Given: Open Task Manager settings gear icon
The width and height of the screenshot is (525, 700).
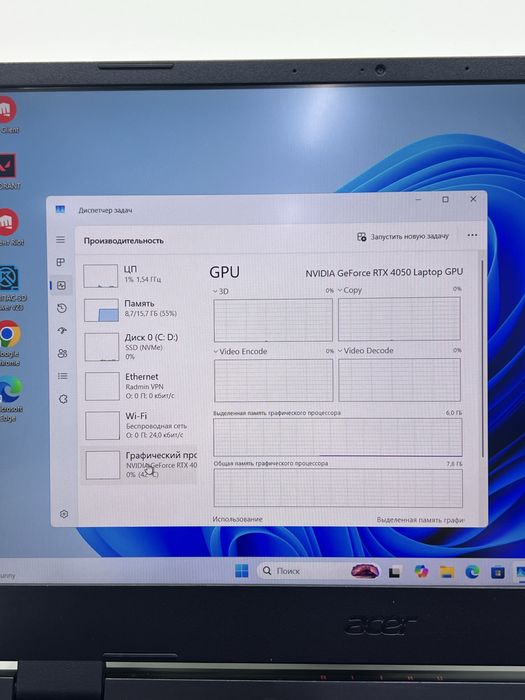Looking at the screenshot, I should point(64,514).
